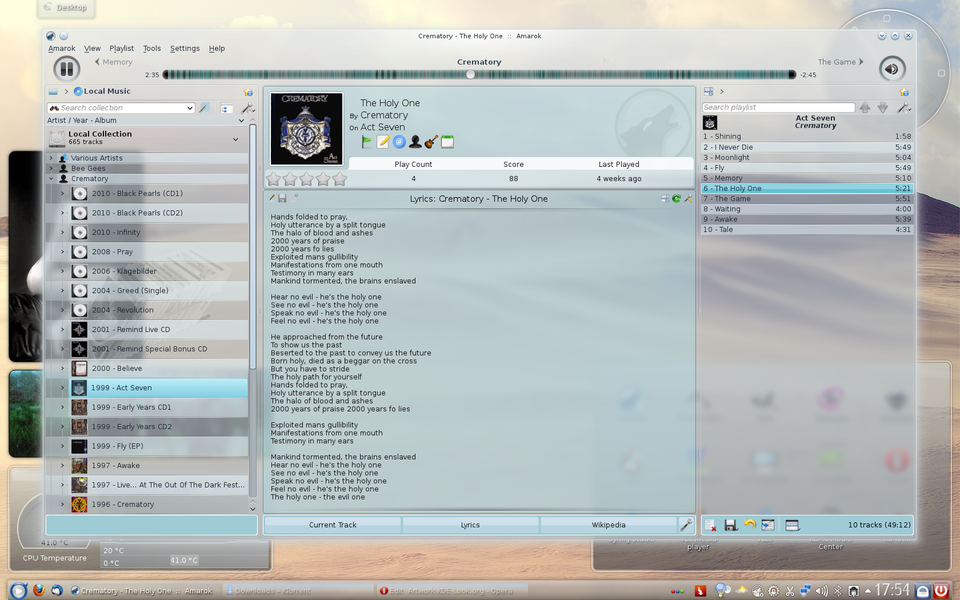Click the list icon beside the collection search
Viewport: 960px width, 600px height.
click(226, 108)
